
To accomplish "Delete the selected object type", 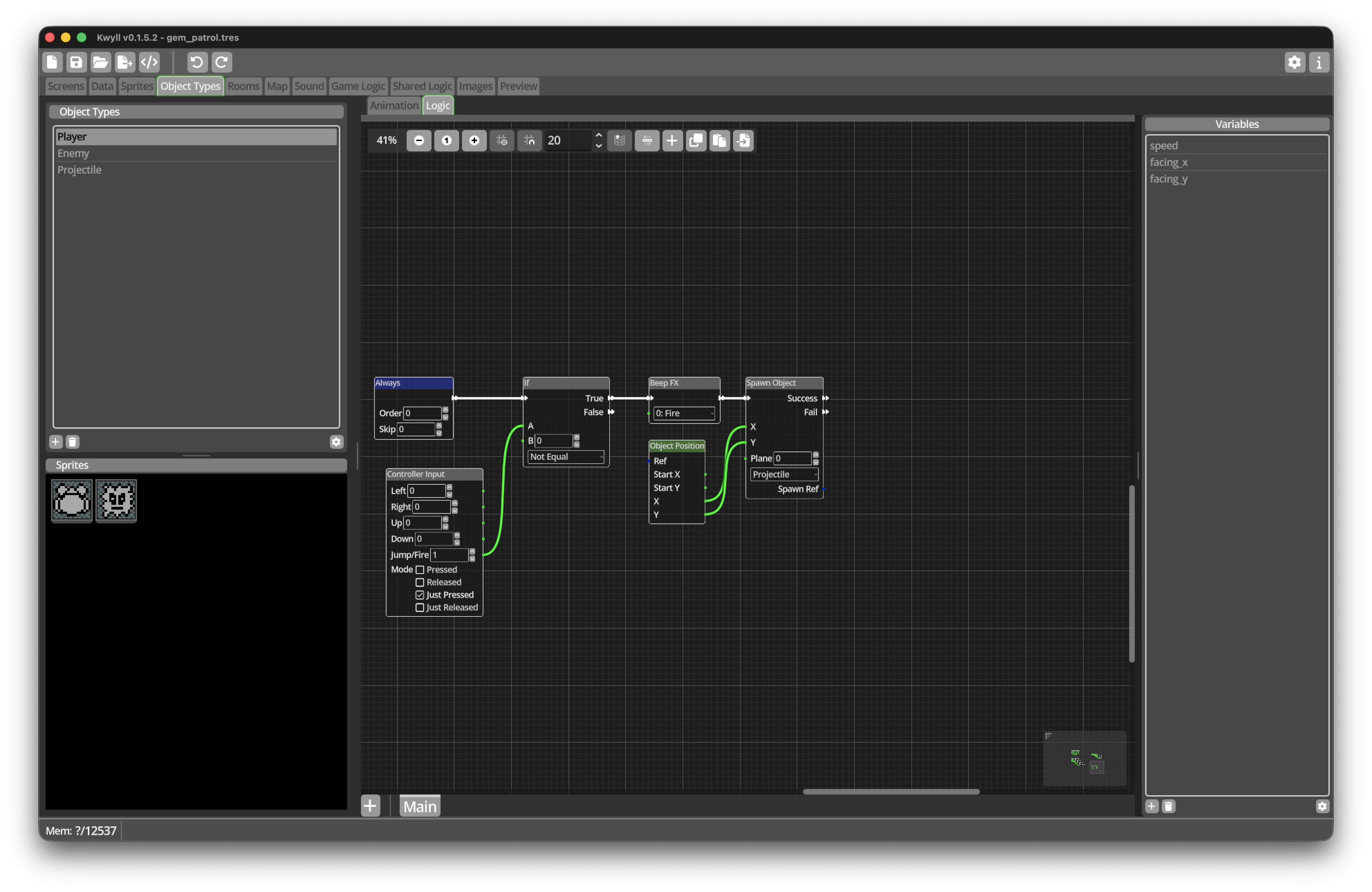I will pyautogui.click(x=73, y=442).
